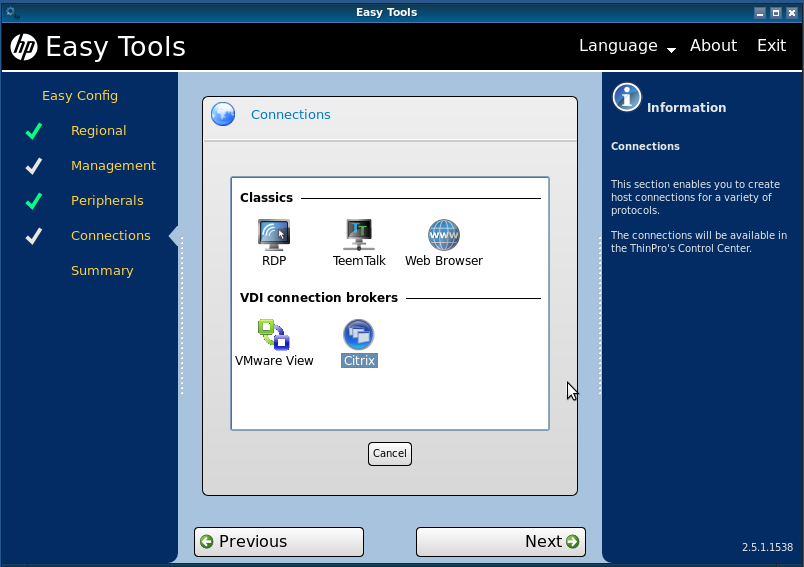Pick the Web Browser connection icon
804x567 pixels.
(x=444, y=234)
